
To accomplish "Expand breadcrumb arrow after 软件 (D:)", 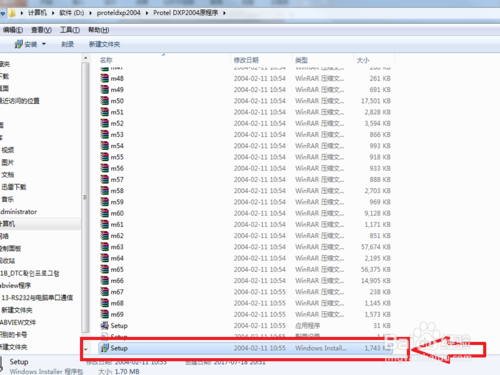I will point(90,13).
